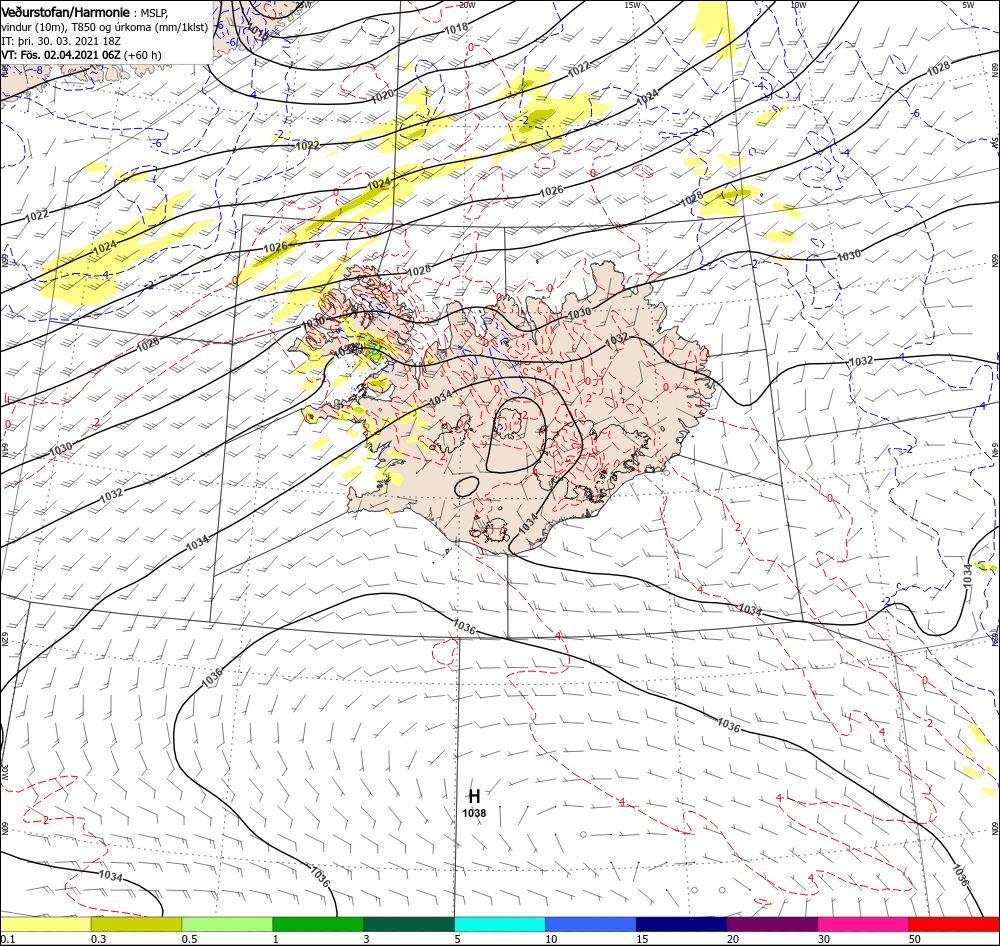Pick the blue 10 mm legend swatch
The width and height of the screenshot is (1000, 946).
click(x=591, y=924)
